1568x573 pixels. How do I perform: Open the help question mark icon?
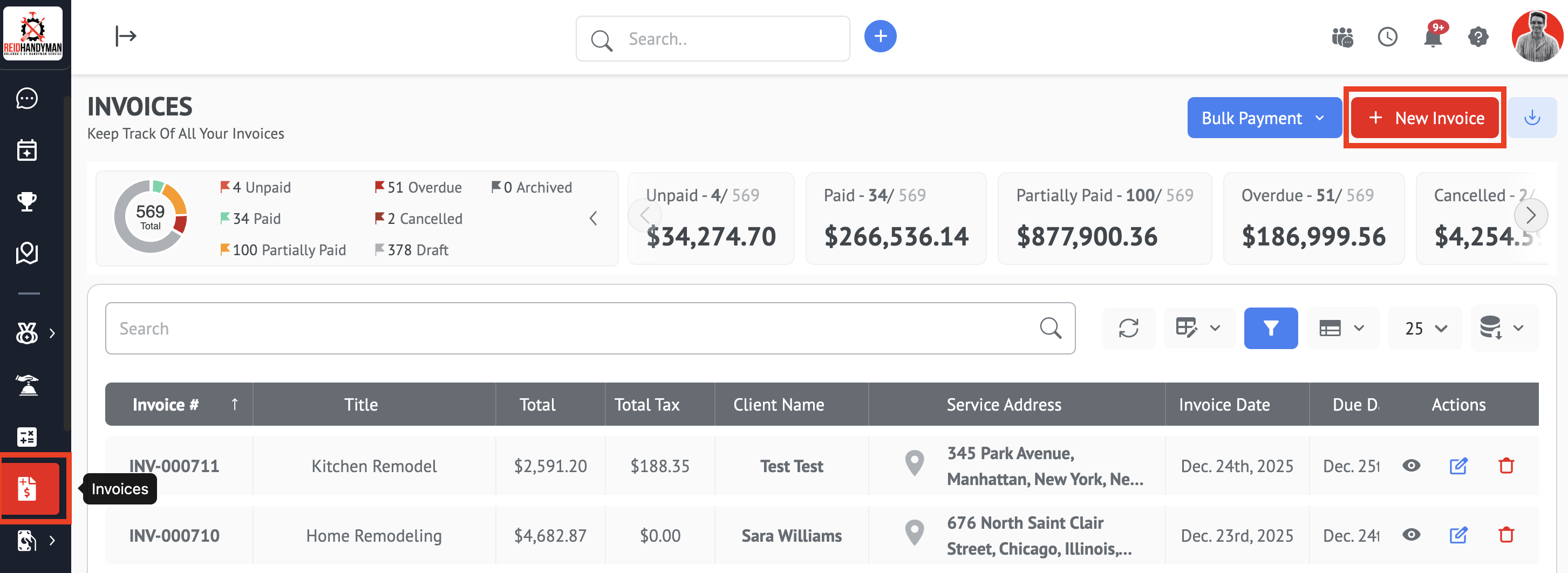tap(1477, 38)
